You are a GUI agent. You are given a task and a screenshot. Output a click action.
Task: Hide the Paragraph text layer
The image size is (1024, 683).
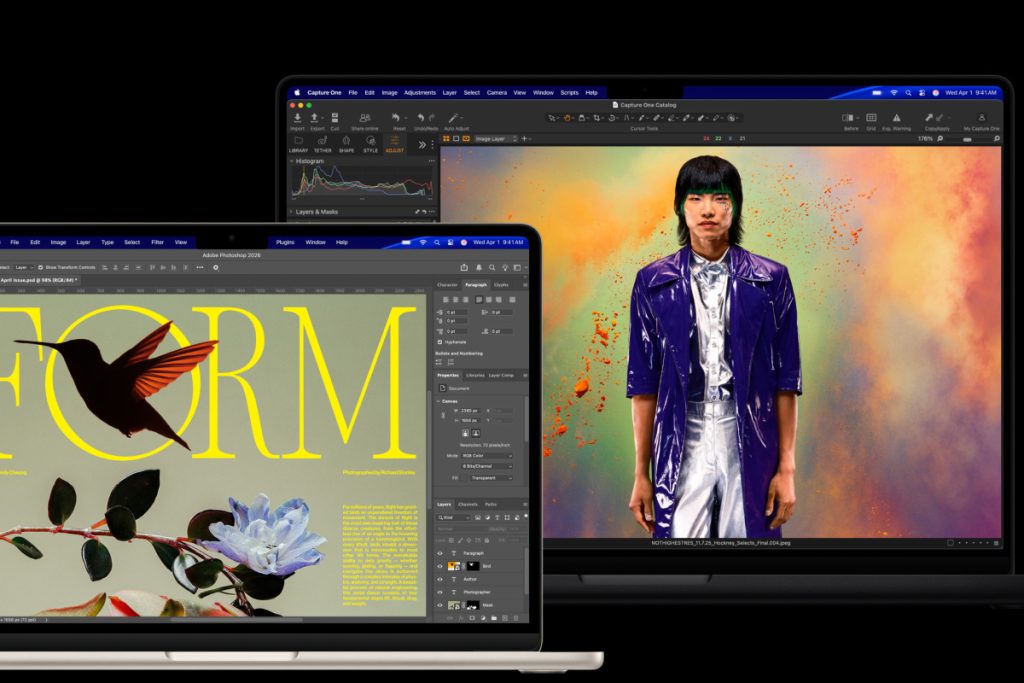[x=440, y=553]
